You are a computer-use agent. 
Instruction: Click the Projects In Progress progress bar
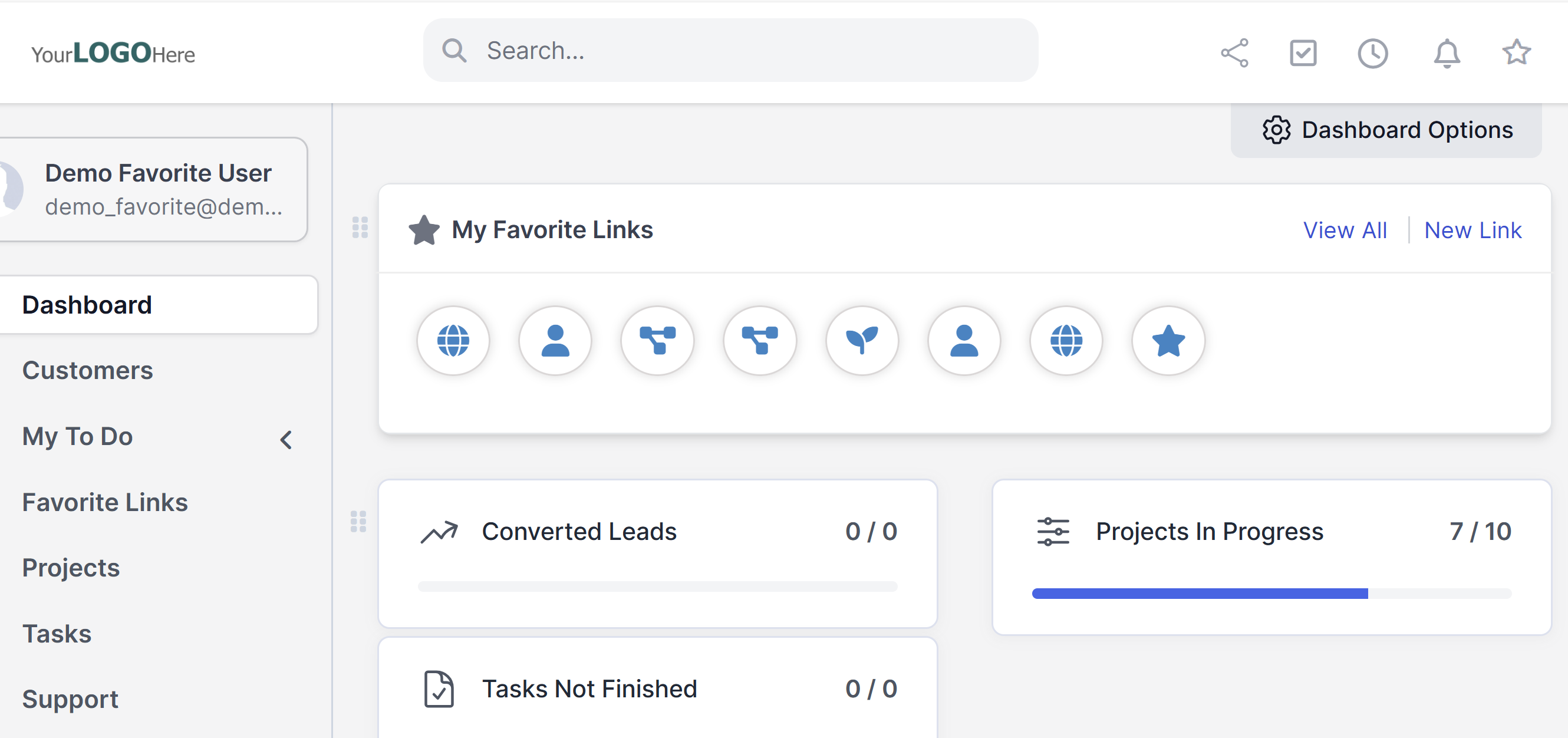point(1271,593)
